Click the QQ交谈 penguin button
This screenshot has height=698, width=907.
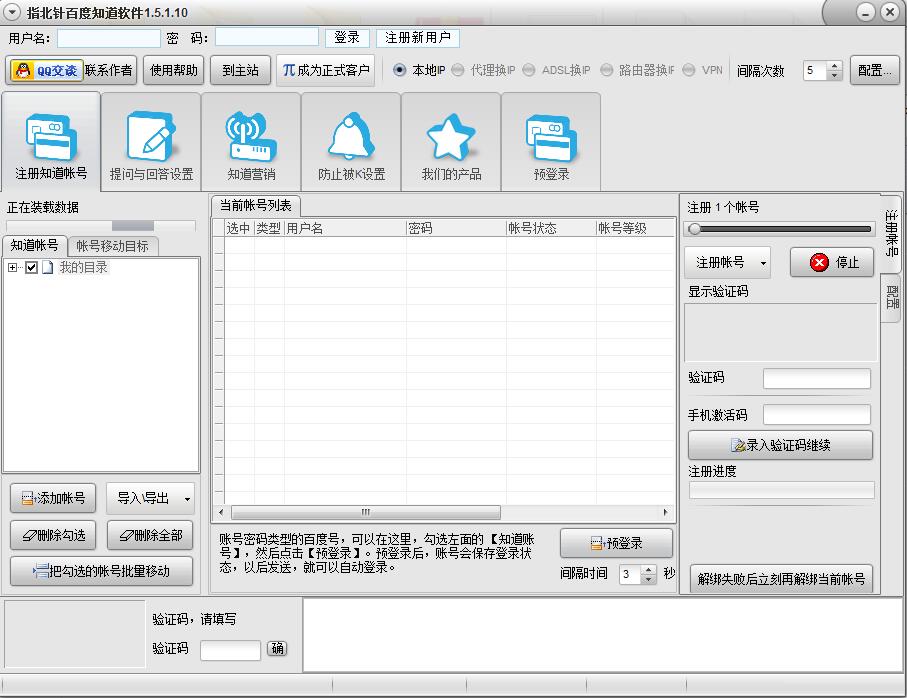47,71
